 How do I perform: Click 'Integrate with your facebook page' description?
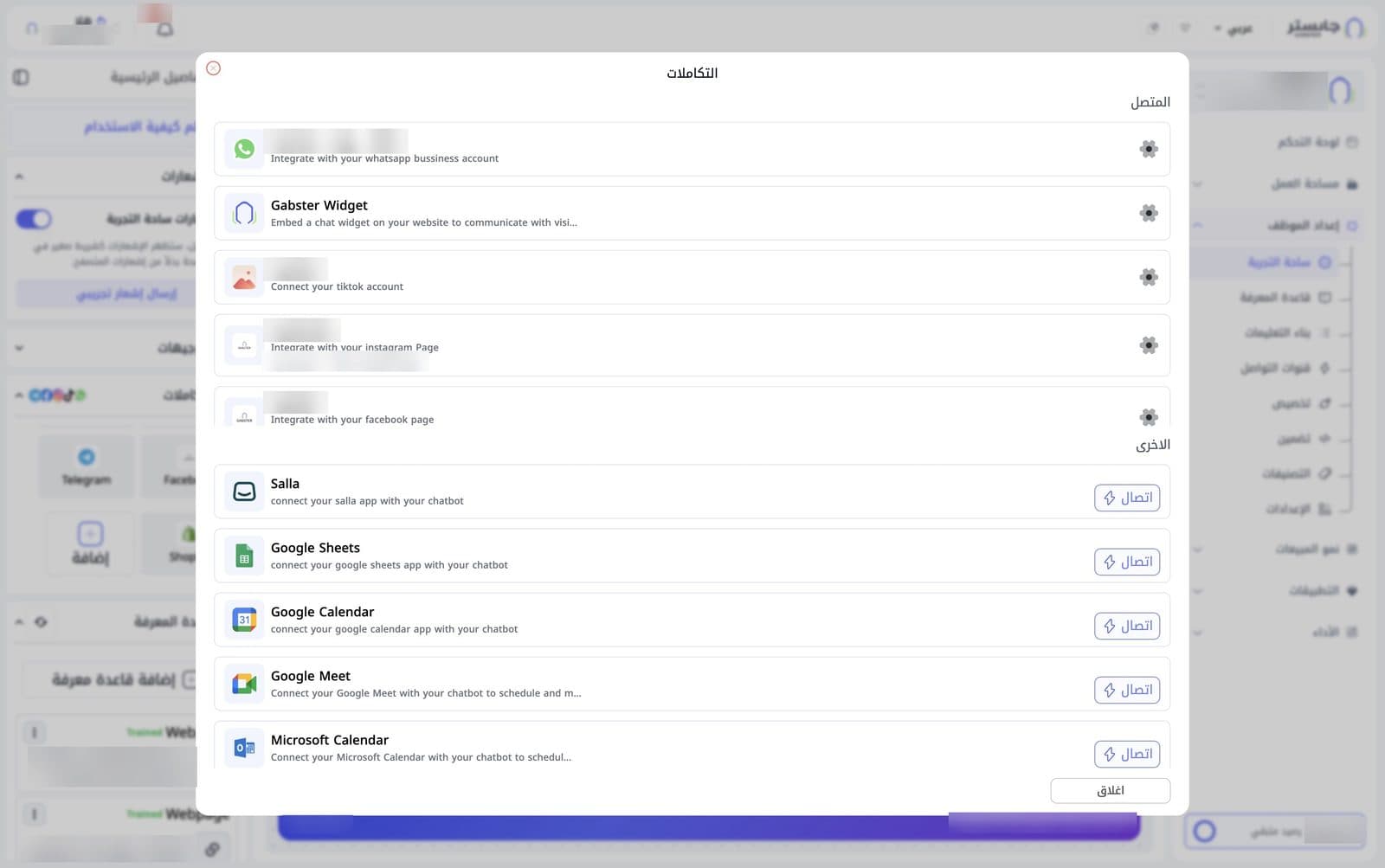[352, 420]
